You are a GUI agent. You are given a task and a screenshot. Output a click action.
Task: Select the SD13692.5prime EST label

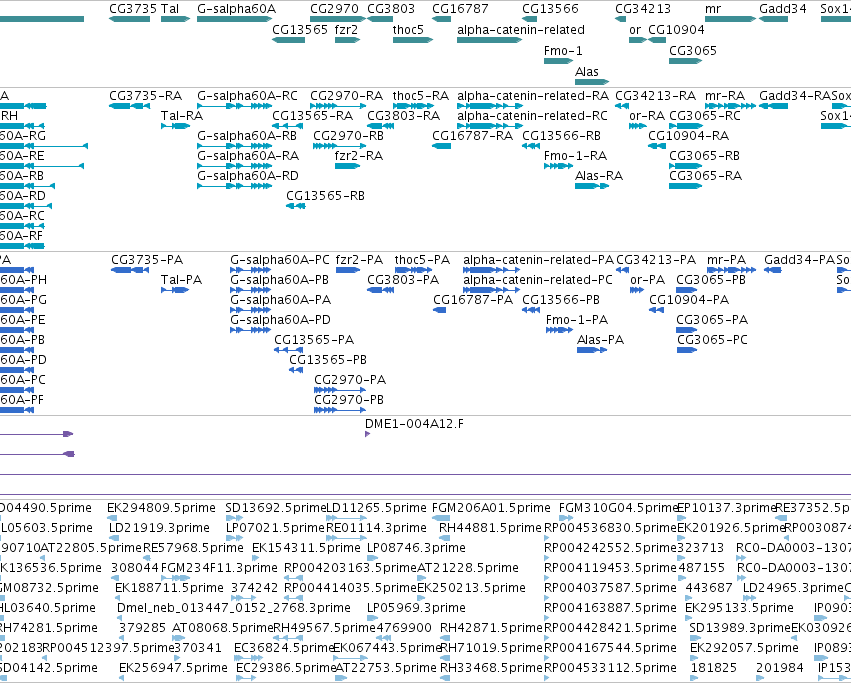coord(276,508)
